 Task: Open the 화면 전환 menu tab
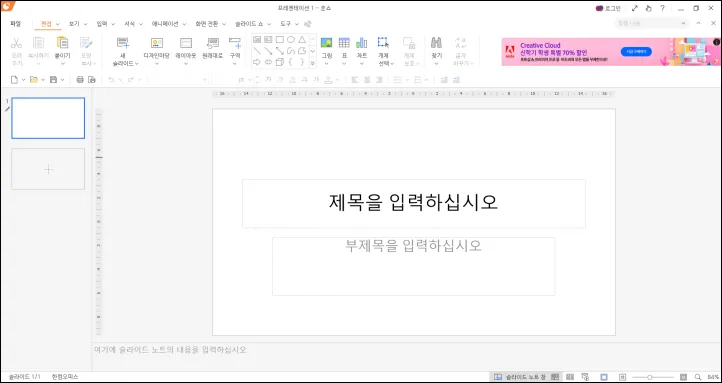click(x=207, y=23)
